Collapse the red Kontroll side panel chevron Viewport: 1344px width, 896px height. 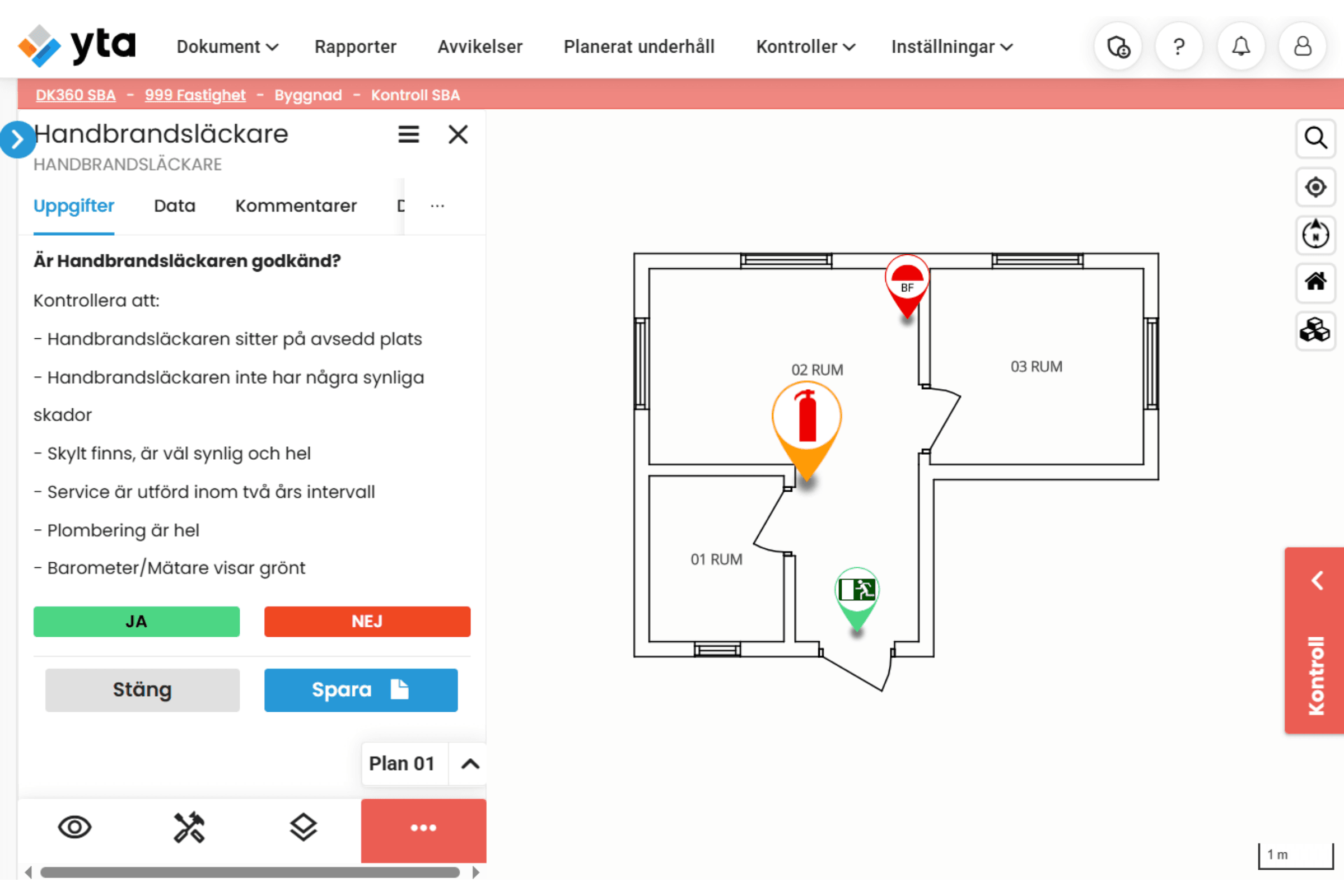1318,581
